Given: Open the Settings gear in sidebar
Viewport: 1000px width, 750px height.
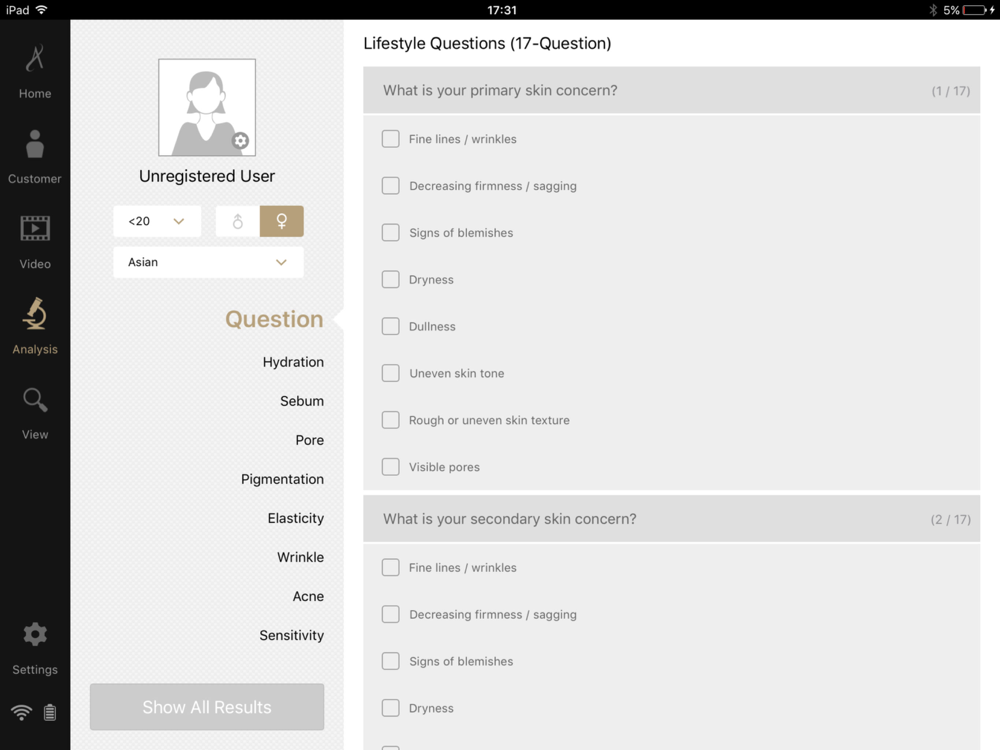Looking at the screenshot, I should [35, 635].
